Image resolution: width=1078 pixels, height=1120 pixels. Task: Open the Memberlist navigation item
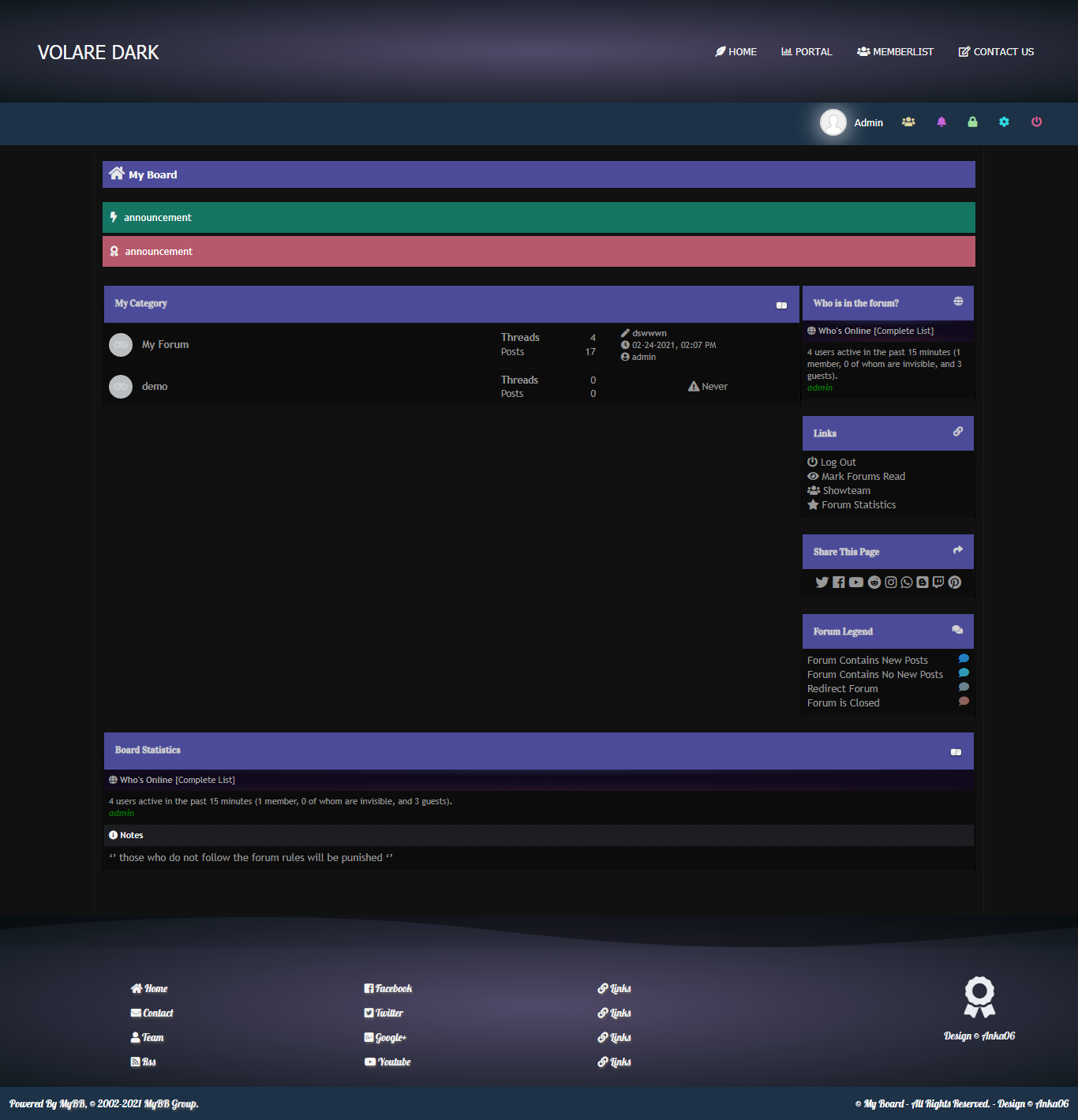coord(895,52)
